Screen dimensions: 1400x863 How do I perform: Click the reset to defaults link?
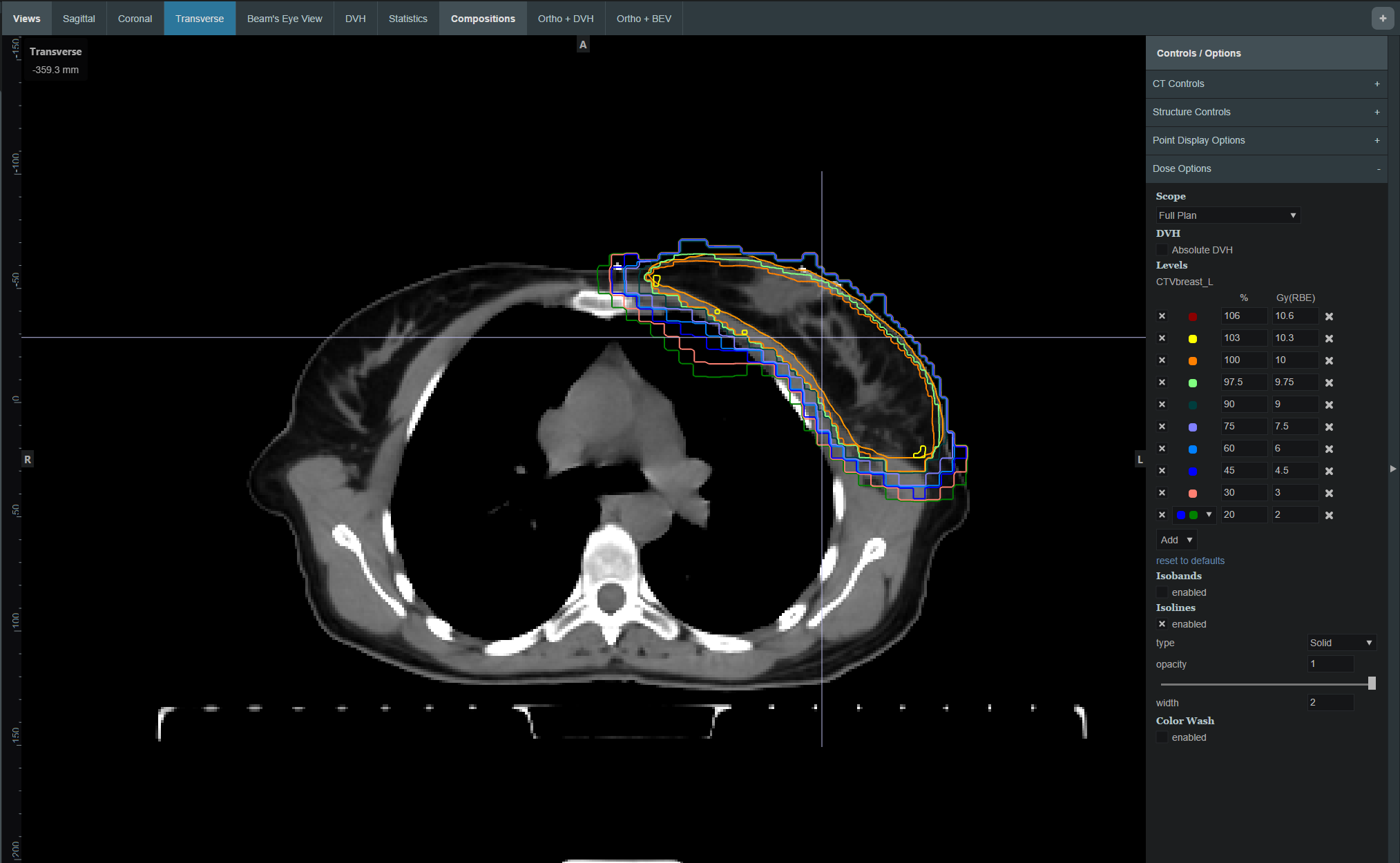point(1190,561)
